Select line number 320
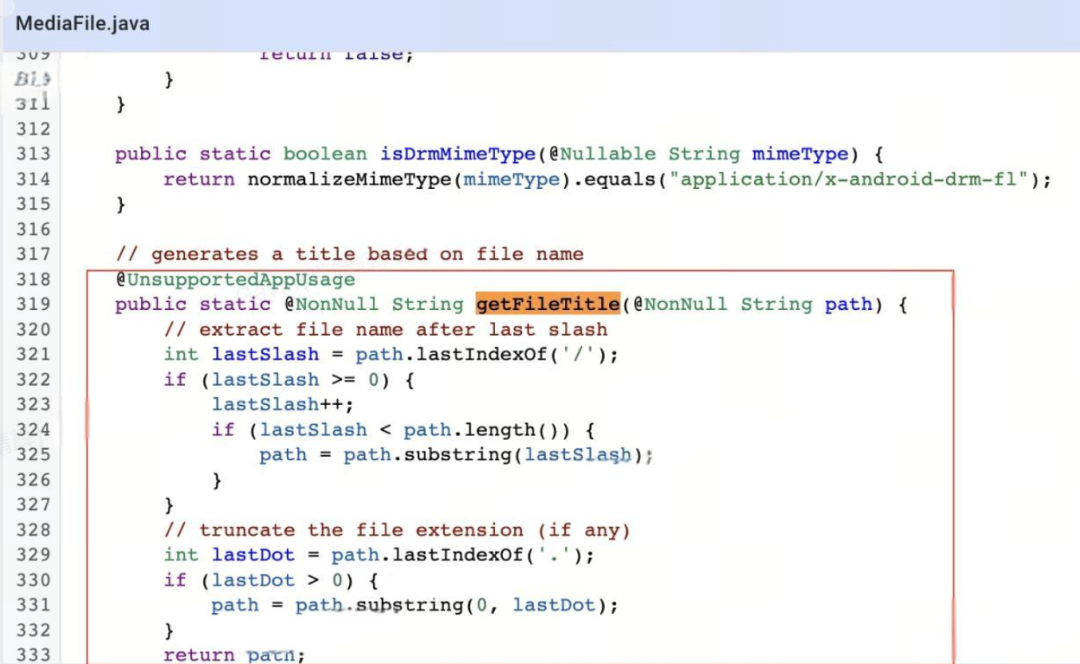This screenshot has height=664, width=1080. (x=33, y=329)
